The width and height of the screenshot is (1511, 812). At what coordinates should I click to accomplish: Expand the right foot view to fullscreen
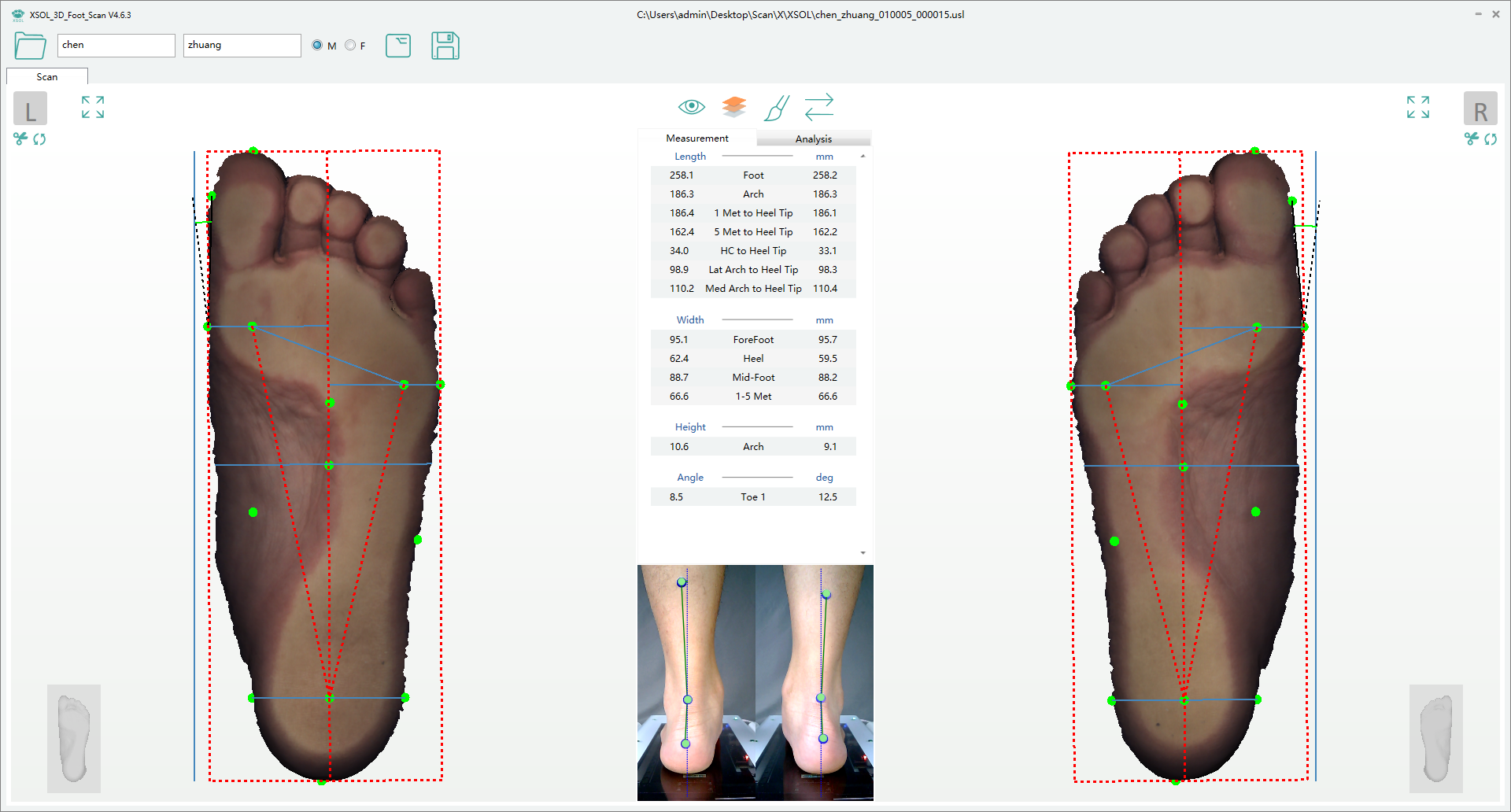tap(1417, 107)
